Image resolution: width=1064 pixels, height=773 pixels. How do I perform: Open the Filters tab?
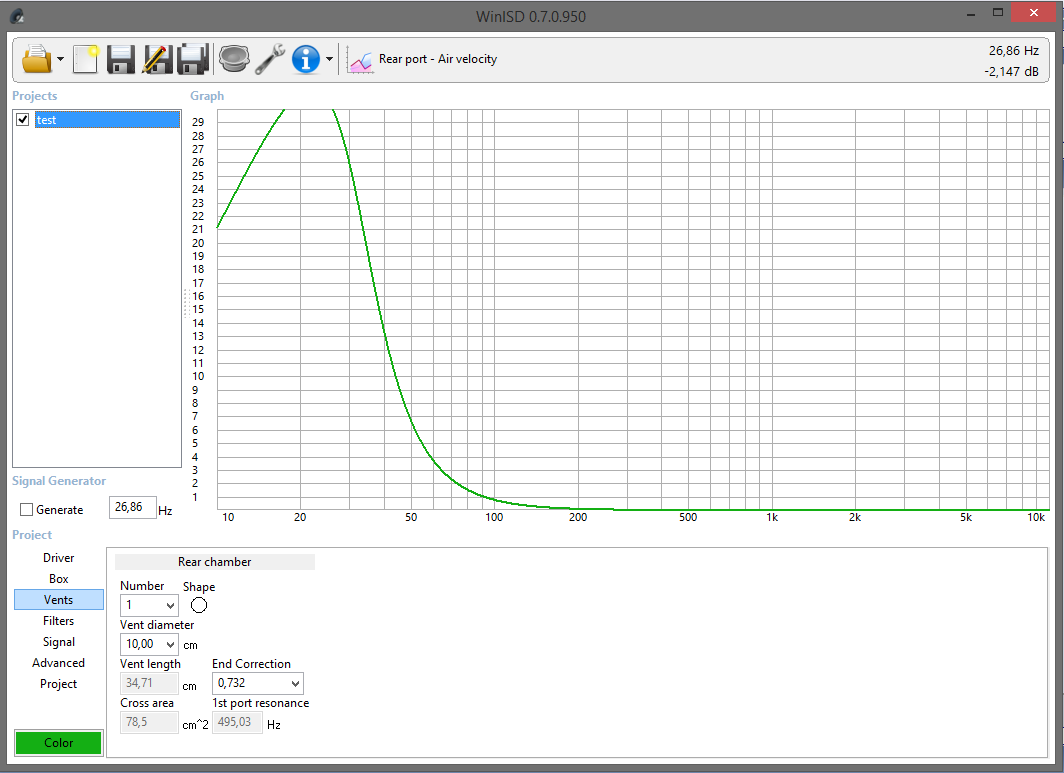point(58,621)
